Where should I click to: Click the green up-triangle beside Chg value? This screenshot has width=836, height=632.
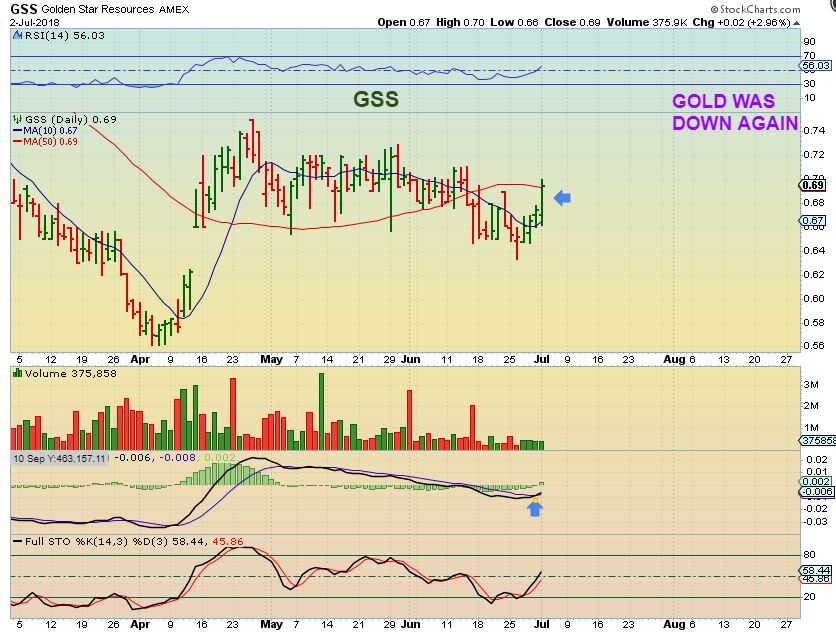796,23
